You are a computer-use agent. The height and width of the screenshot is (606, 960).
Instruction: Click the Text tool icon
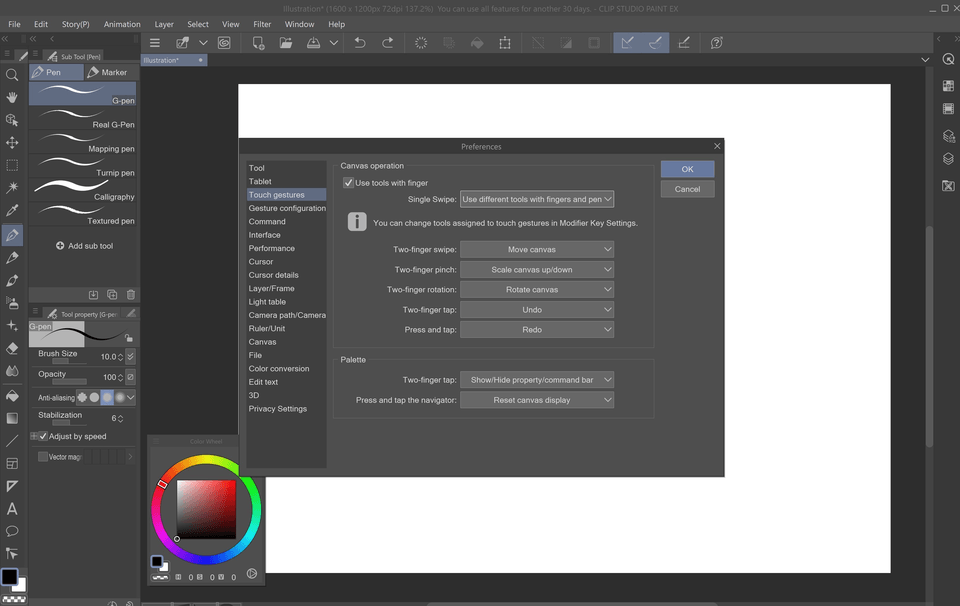pyautogui.click(x=12, y=509)
